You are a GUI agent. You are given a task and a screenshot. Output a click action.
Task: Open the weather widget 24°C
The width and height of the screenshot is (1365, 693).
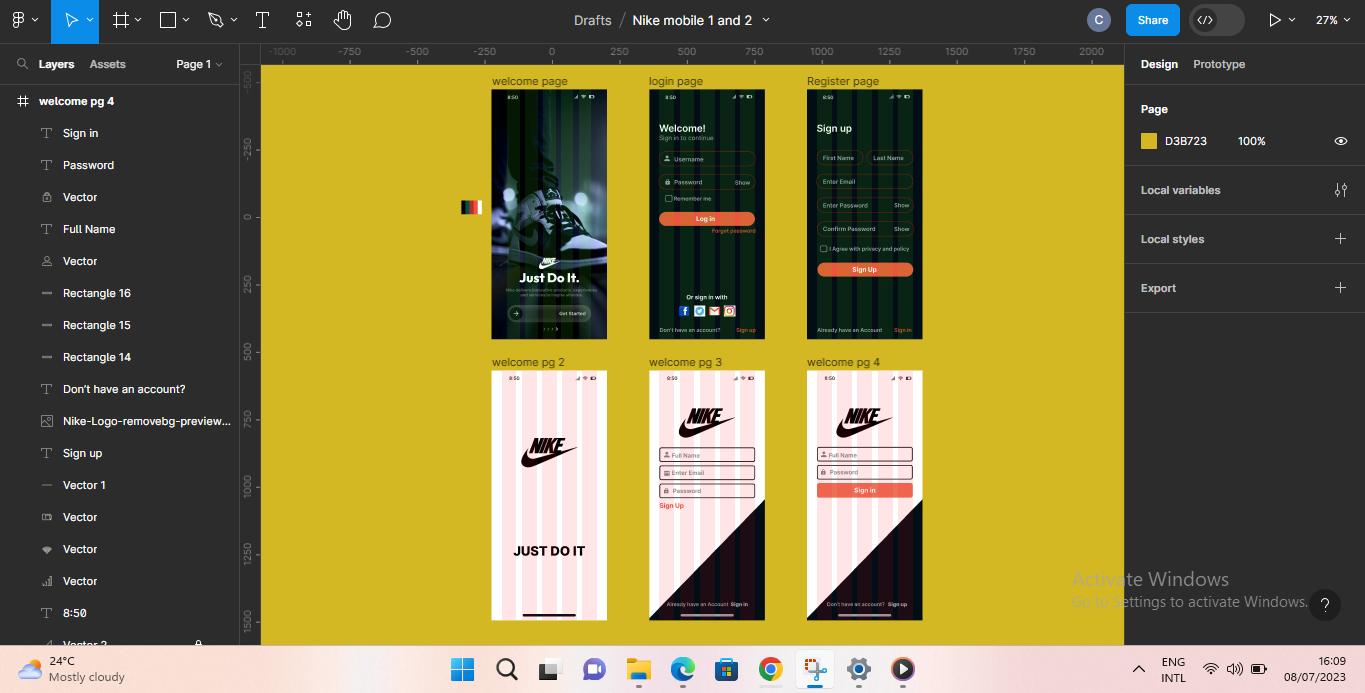(x=70, y=669)
